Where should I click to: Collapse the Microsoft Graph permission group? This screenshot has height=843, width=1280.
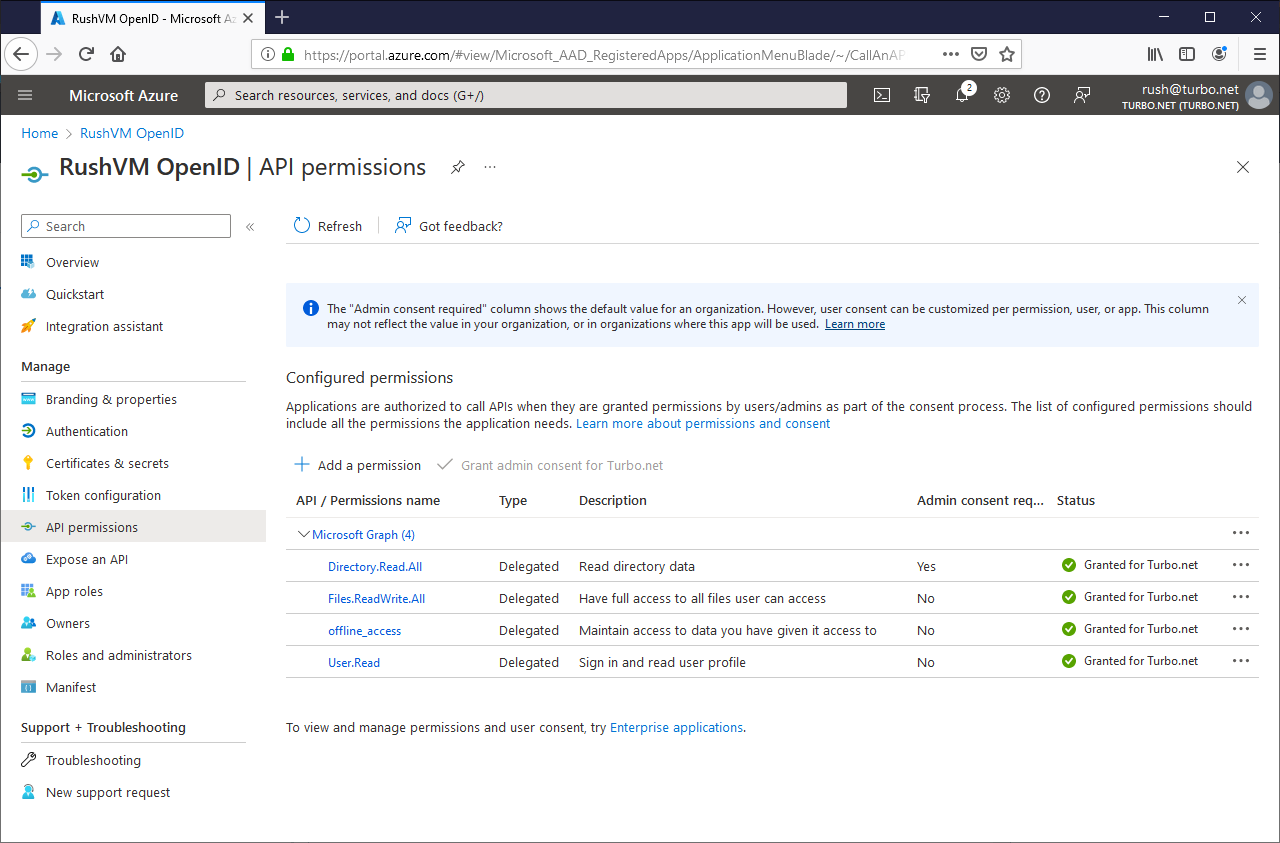tap(303, 534)
